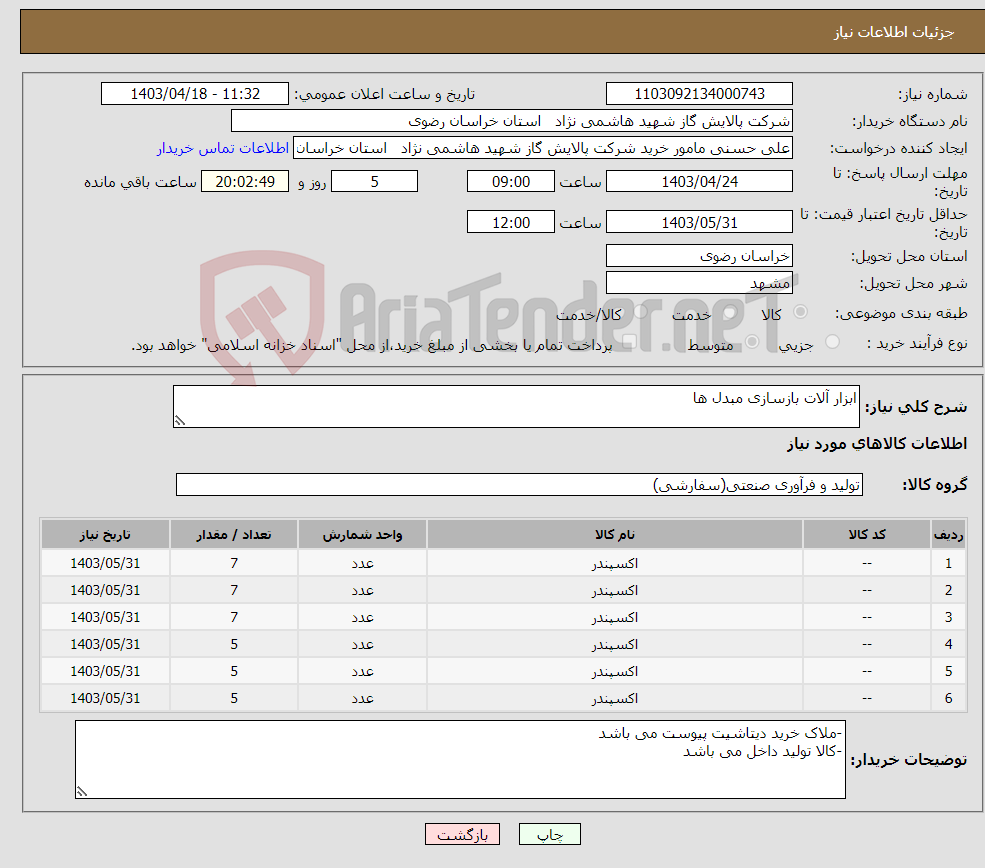Screen dimensions: 985x868
Task: Open the اطلاعات تماس خریدار link
Action: tap(223, 148)
